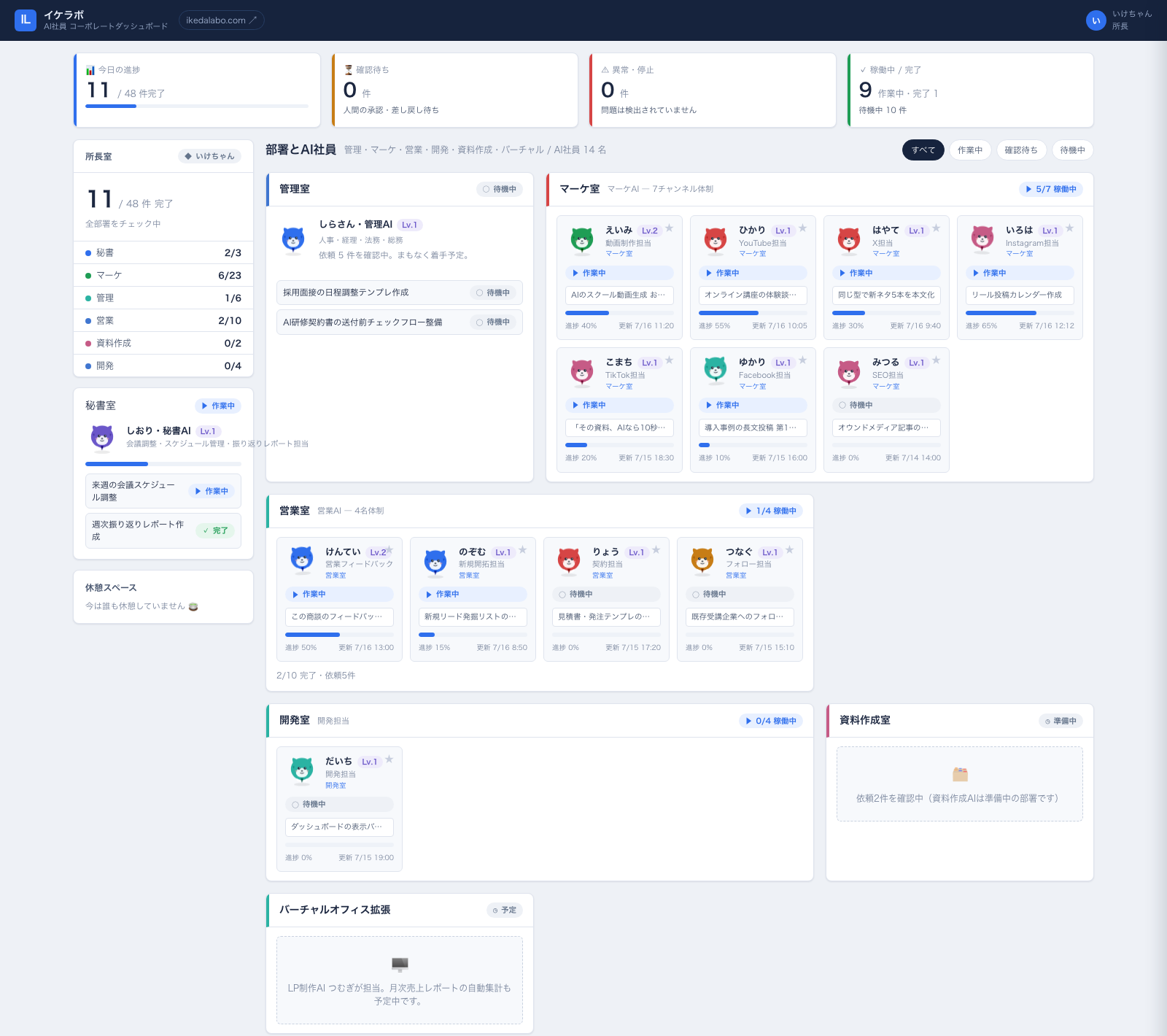Image resolution: width=1167 pixels, height=1036 pixels.
Task: Expand 作業中 status on のぞむ card
Action: pos(473,595)
